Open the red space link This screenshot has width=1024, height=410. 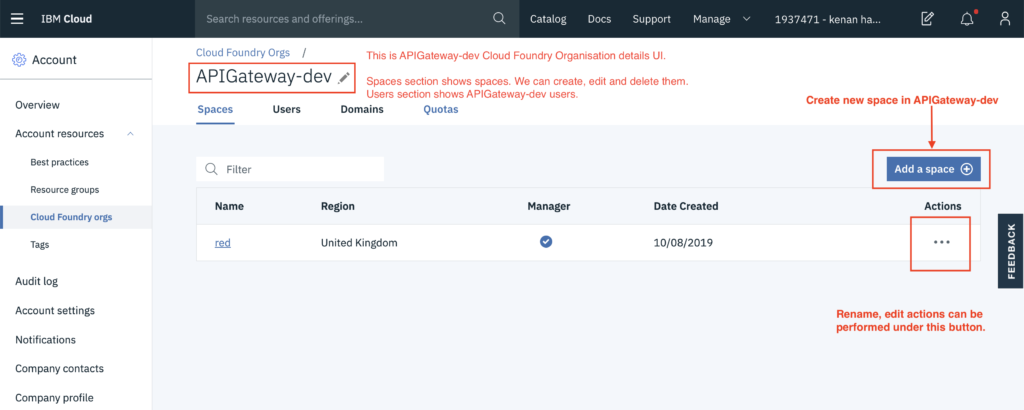222,242
